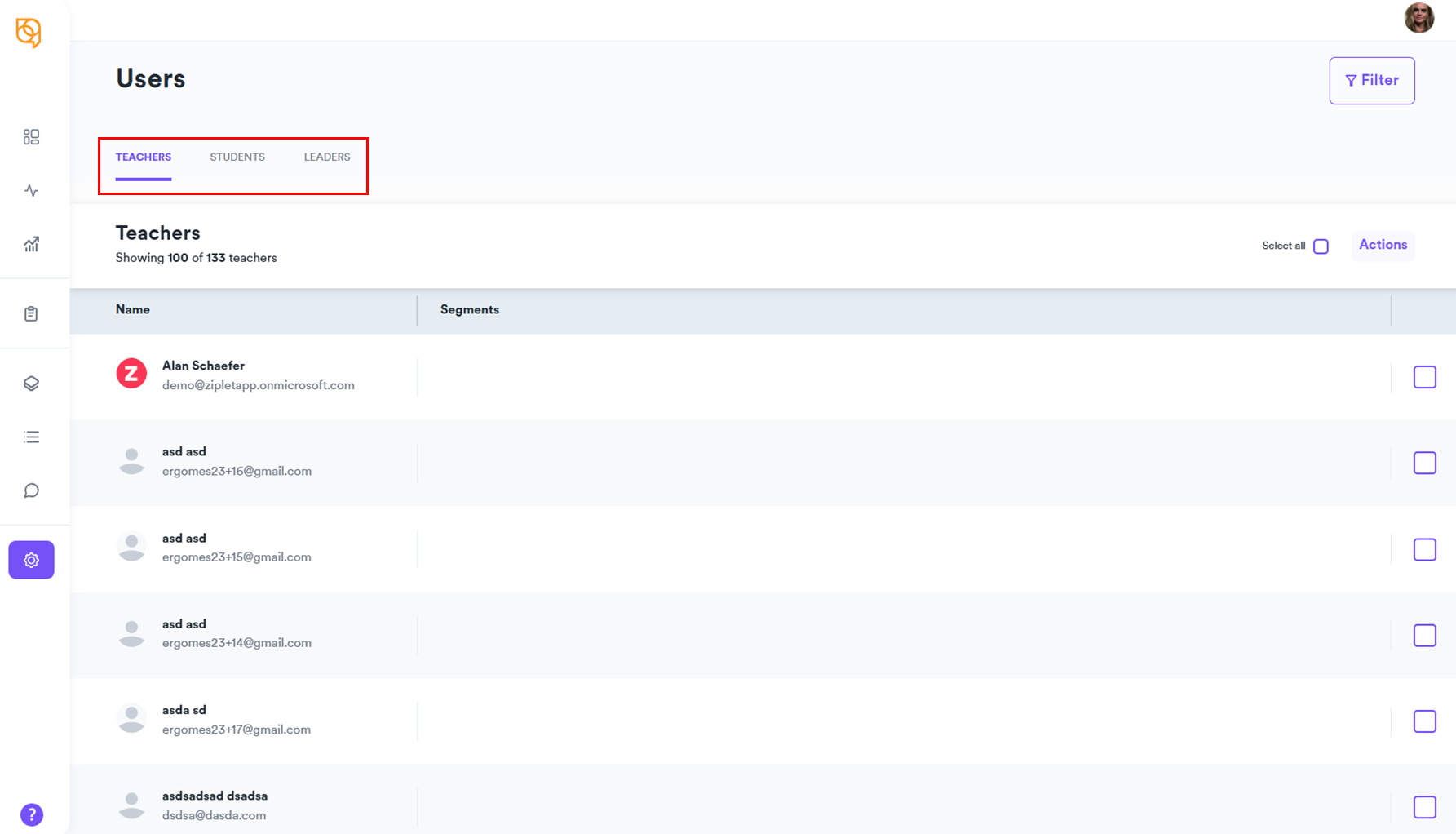Open the profile avatar menu
The height and width of the screenshot is (834, 1456).
click(1418, 18)
